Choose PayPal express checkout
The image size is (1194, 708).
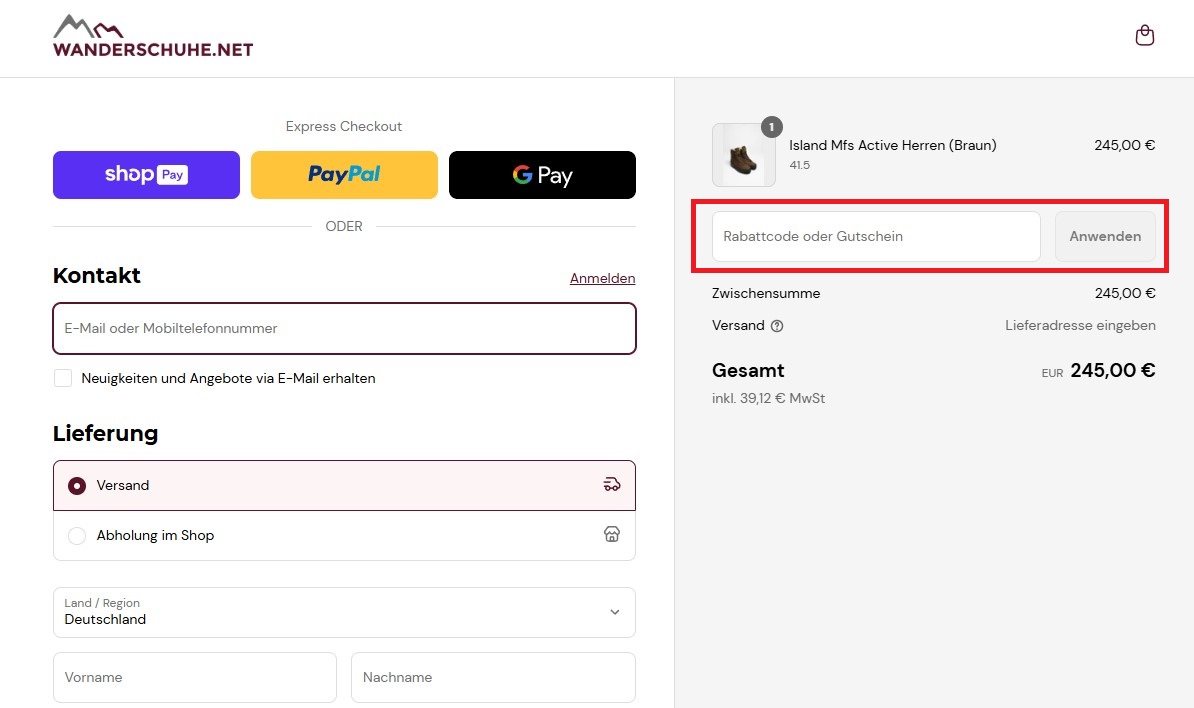(x=344, y=175)
